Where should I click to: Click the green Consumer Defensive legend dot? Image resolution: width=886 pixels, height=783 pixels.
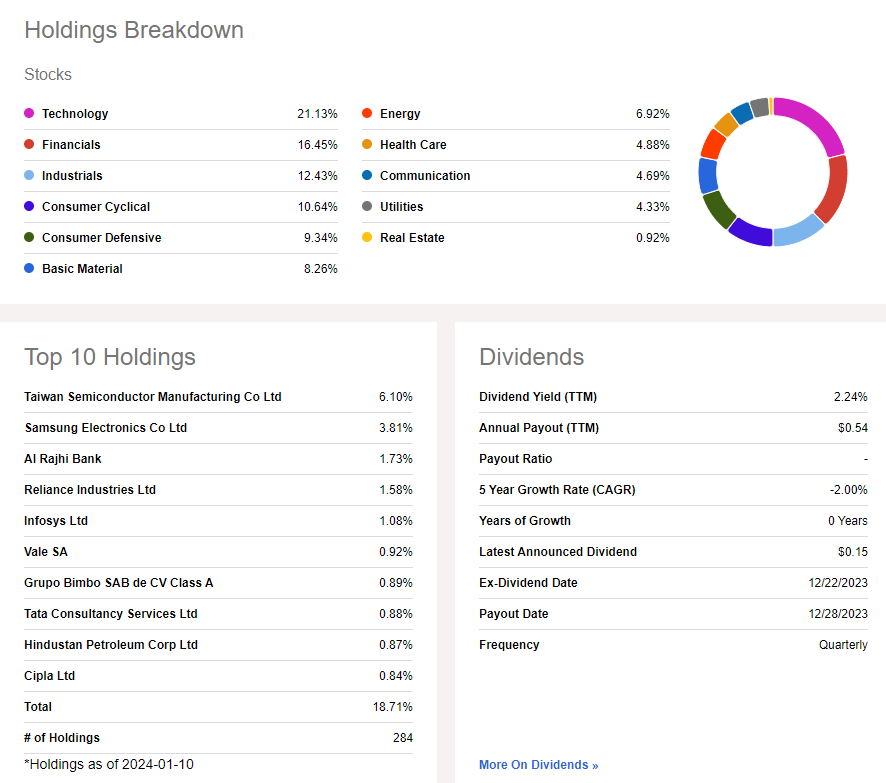29,238
